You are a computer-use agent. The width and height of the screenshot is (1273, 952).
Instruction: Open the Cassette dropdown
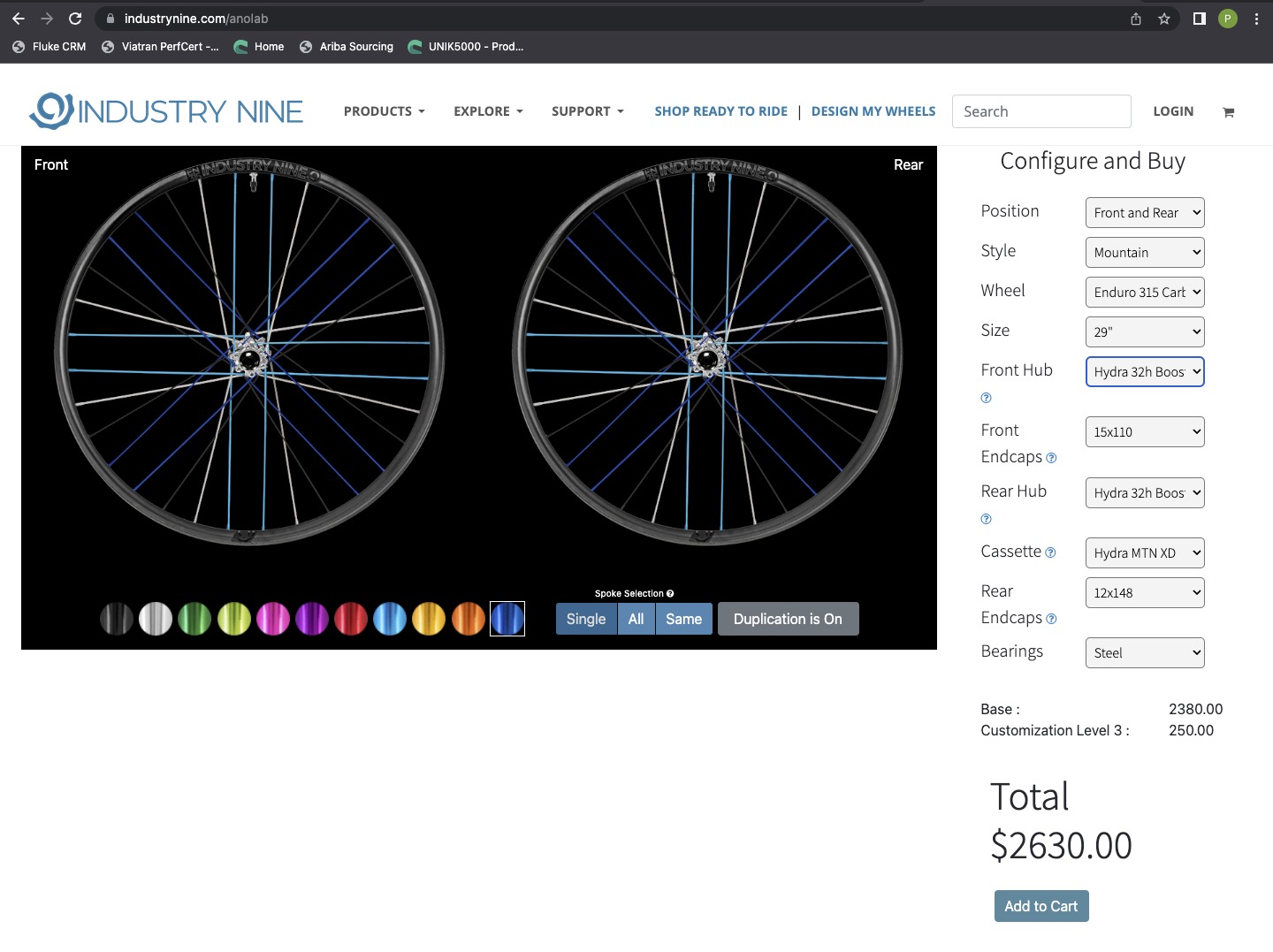click(1145, 553)
